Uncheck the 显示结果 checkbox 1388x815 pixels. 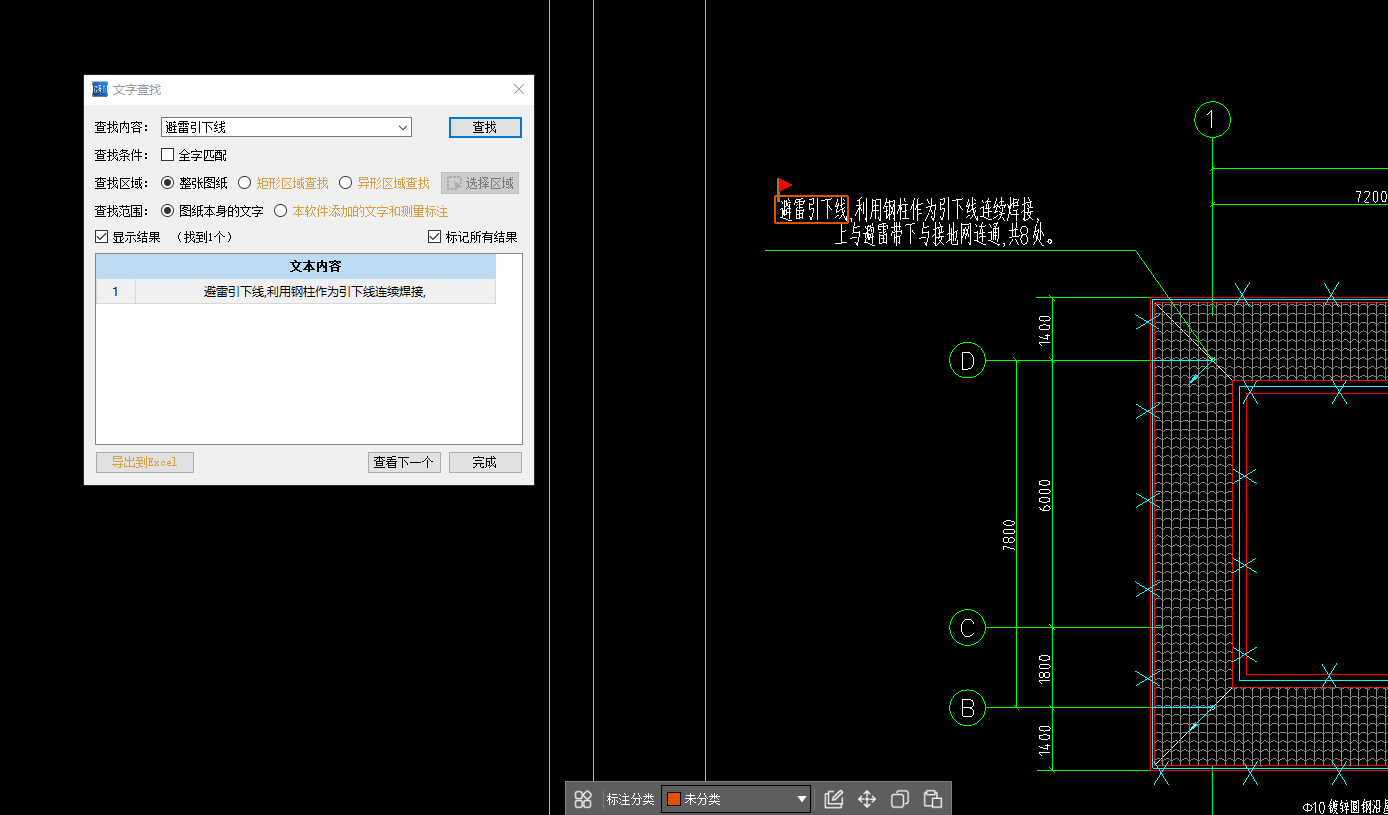(x=101, y=237)
